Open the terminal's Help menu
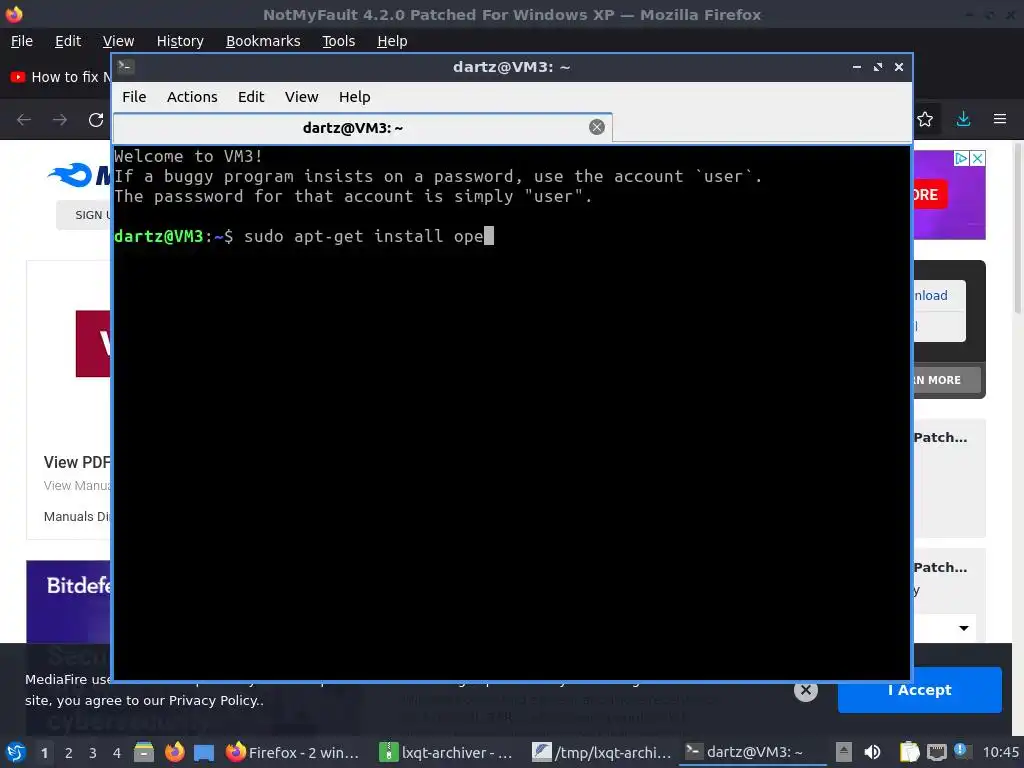Viewport: 1024px width, 768px height. [x=355, y=97]
